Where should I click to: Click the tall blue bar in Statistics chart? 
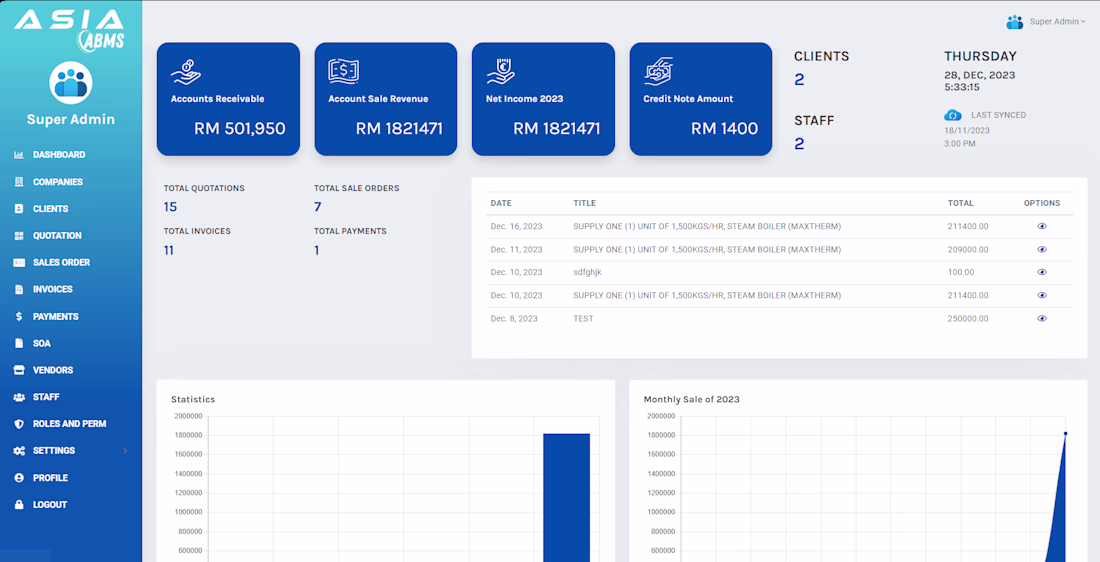[566, 497]
